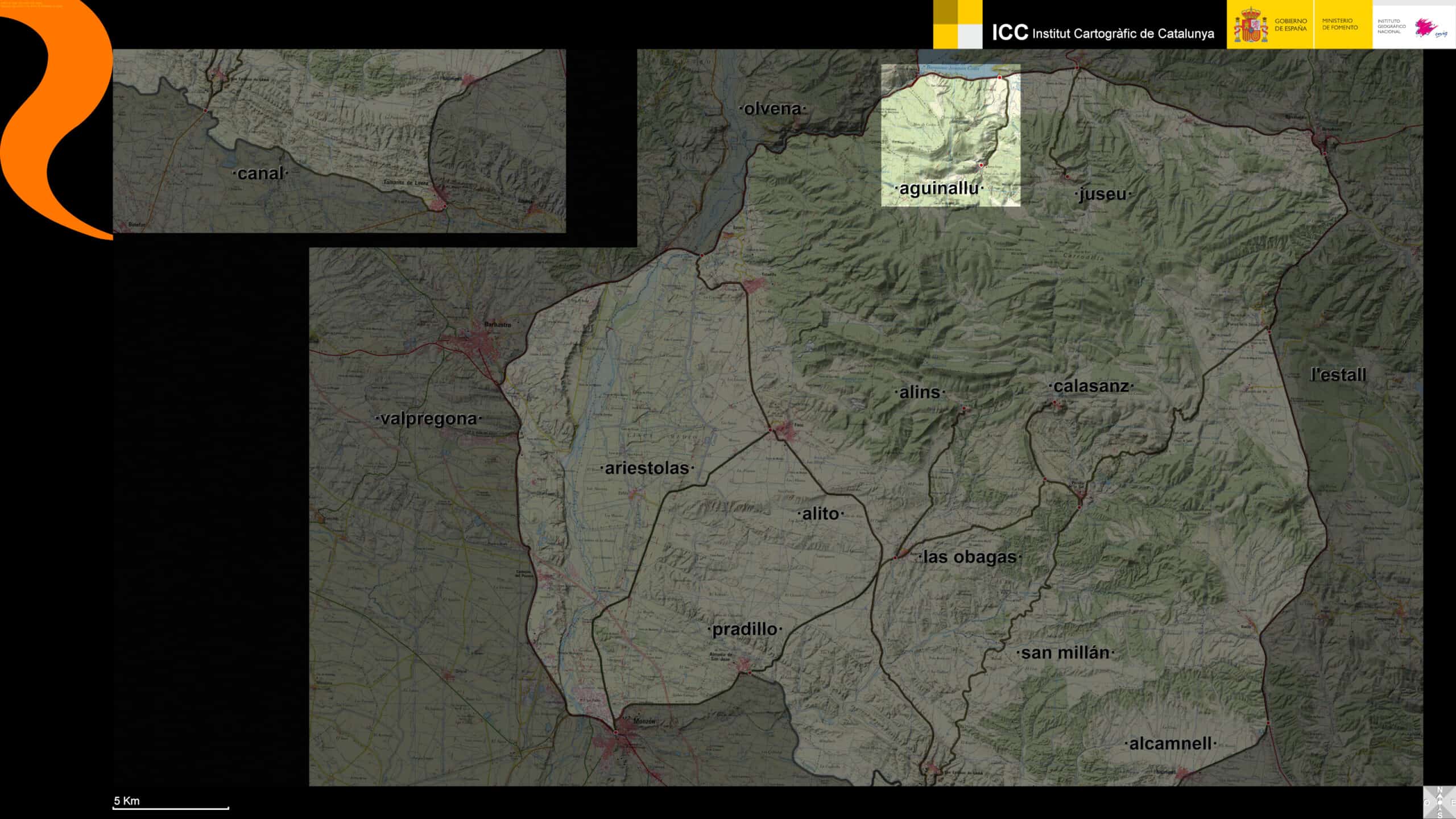Select the alcamnell region label
Image resolution: width=1456 pixels, height=819 pixels.
[1170, 743]
